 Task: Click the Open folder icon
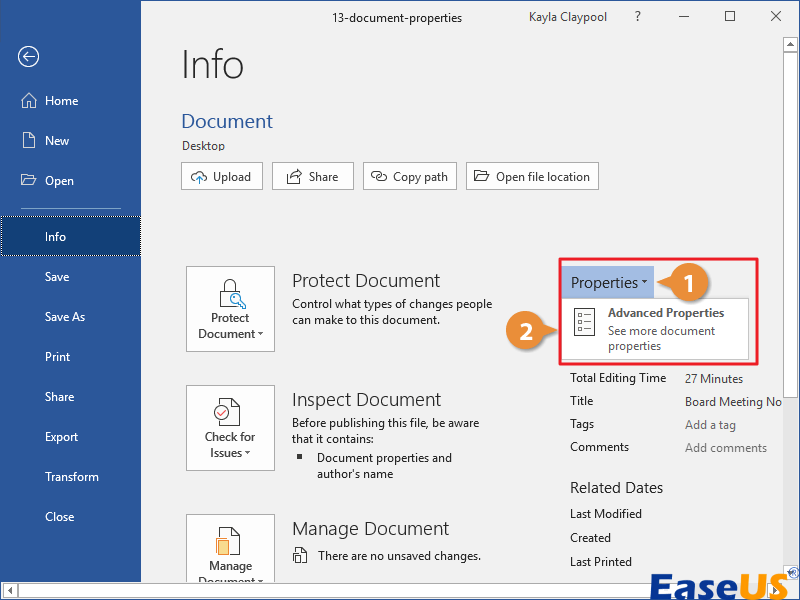coord(28,181)
